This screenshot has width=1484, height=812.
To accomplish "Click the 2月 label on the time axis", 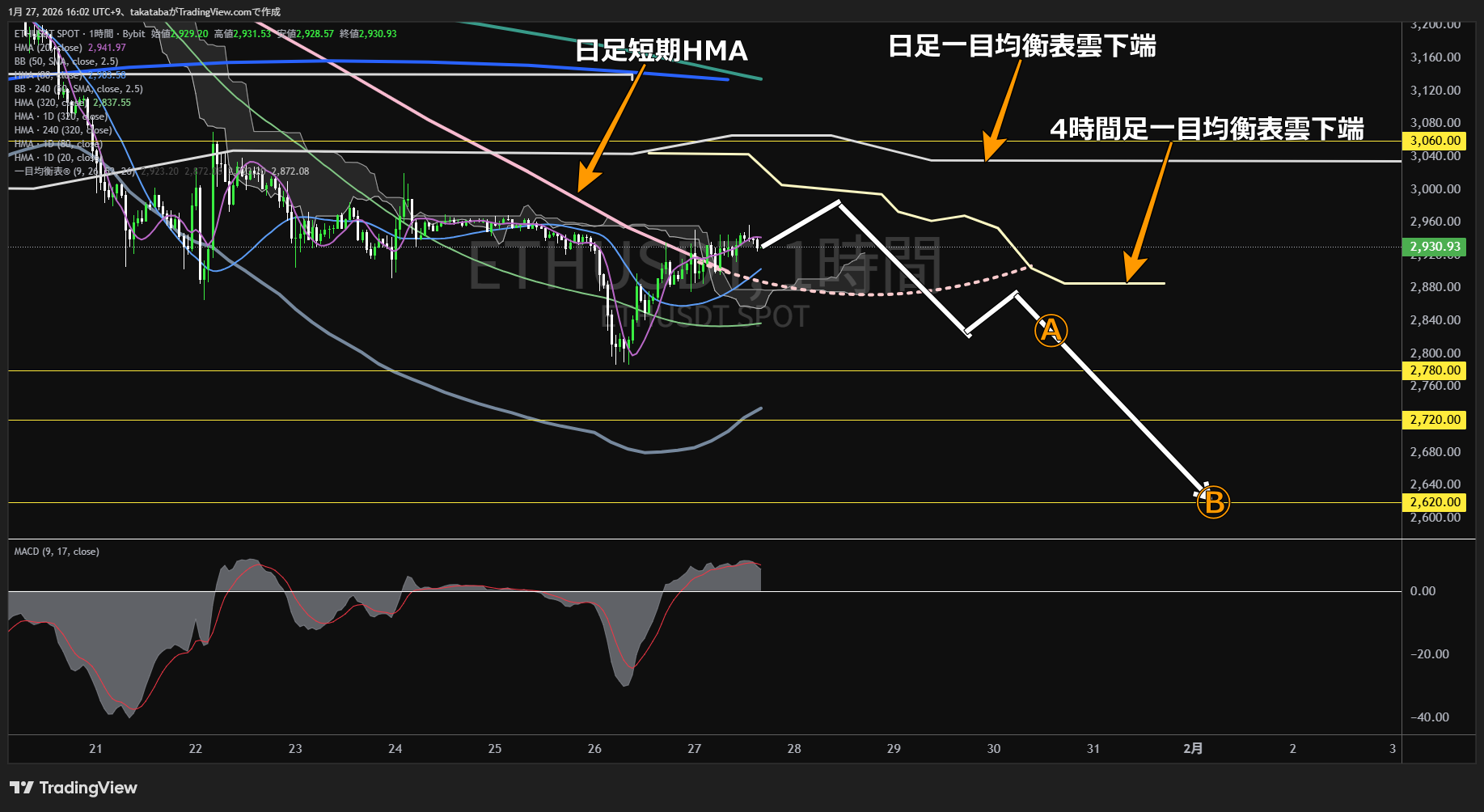I will click(1193, 749).
